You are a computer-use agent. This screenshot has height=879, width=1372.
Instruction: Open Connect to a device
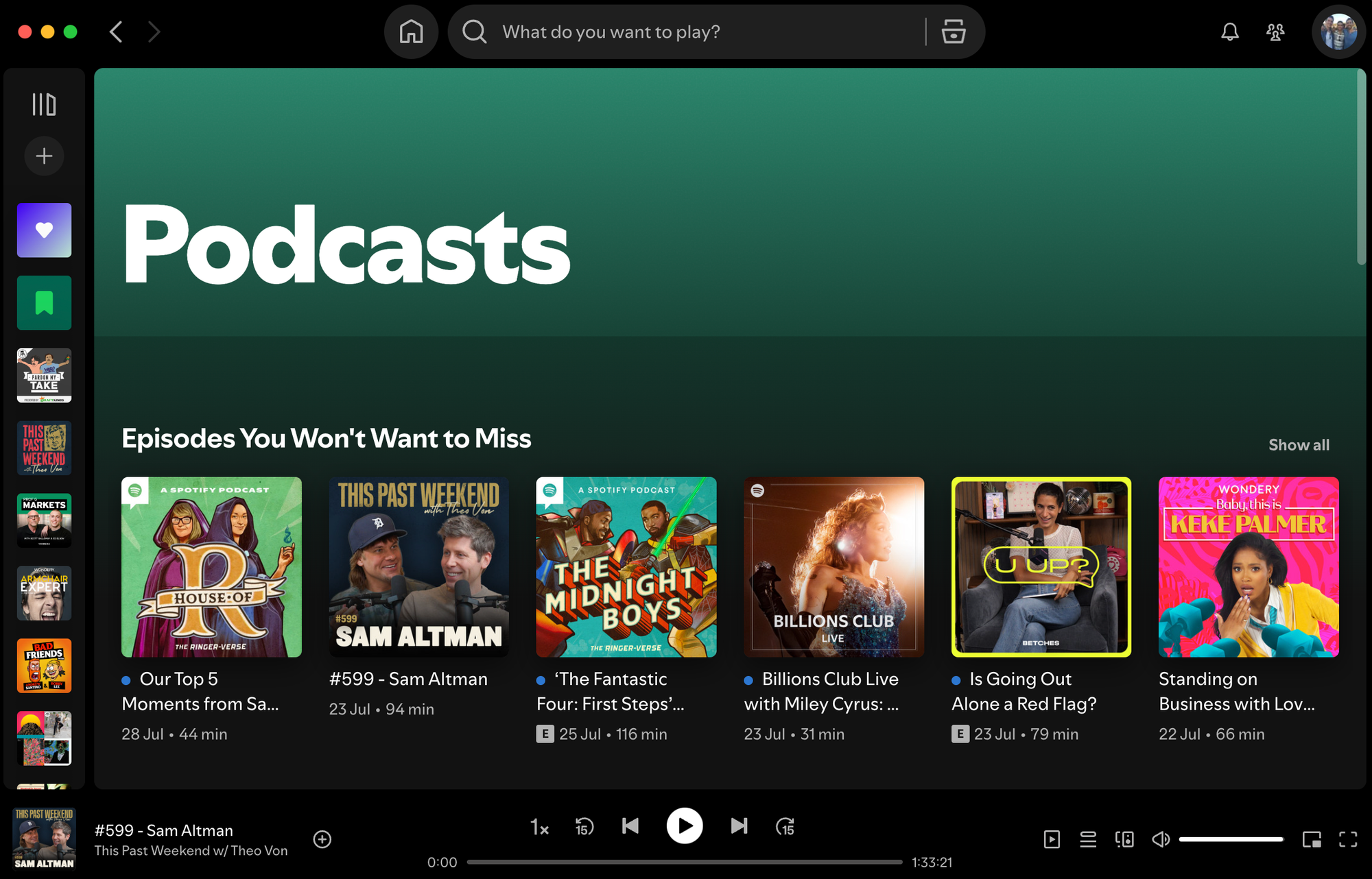click(x=1124, y=839)
